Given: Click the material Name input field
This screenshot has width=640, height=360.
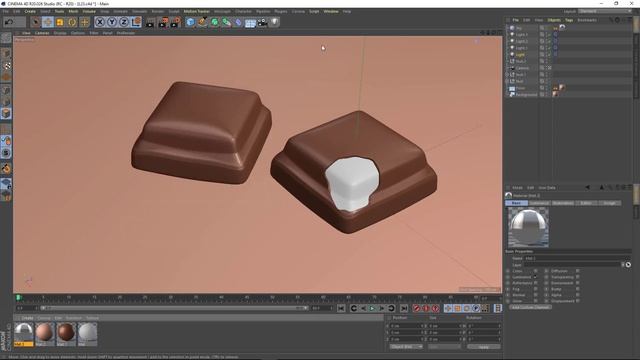Looking at the screenshot, I should pyautogui.click(x=577, y=258).
